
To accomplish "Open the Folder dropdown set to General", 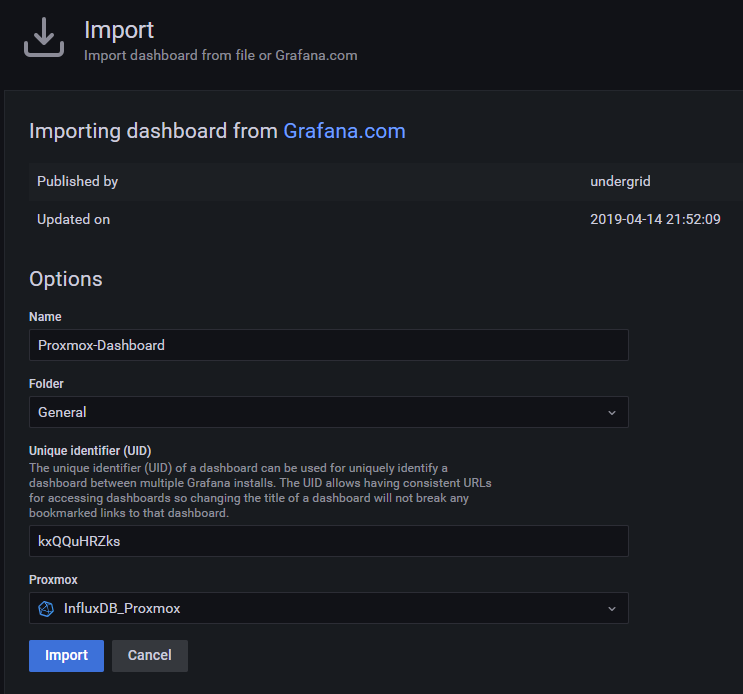I will [328, 412].
